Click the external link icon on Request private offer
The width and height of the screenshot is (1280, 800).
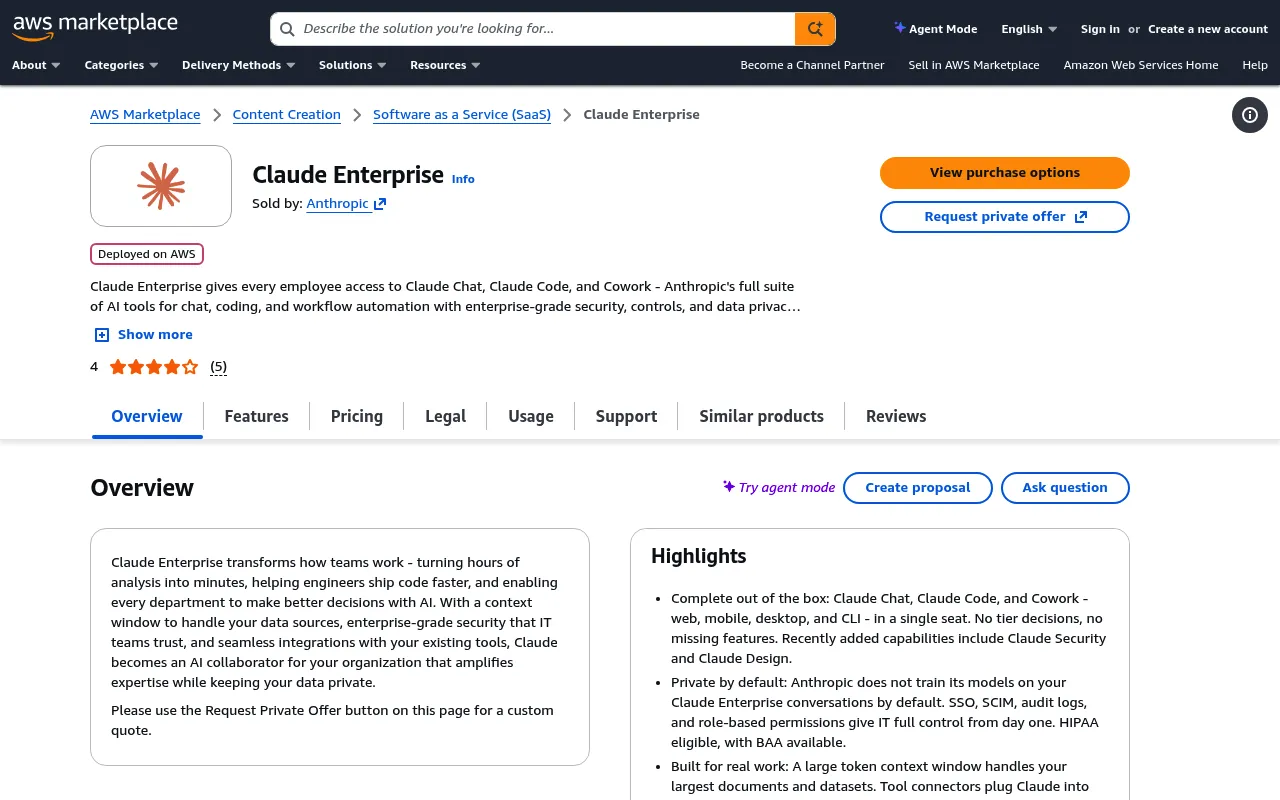[1080, 217]
